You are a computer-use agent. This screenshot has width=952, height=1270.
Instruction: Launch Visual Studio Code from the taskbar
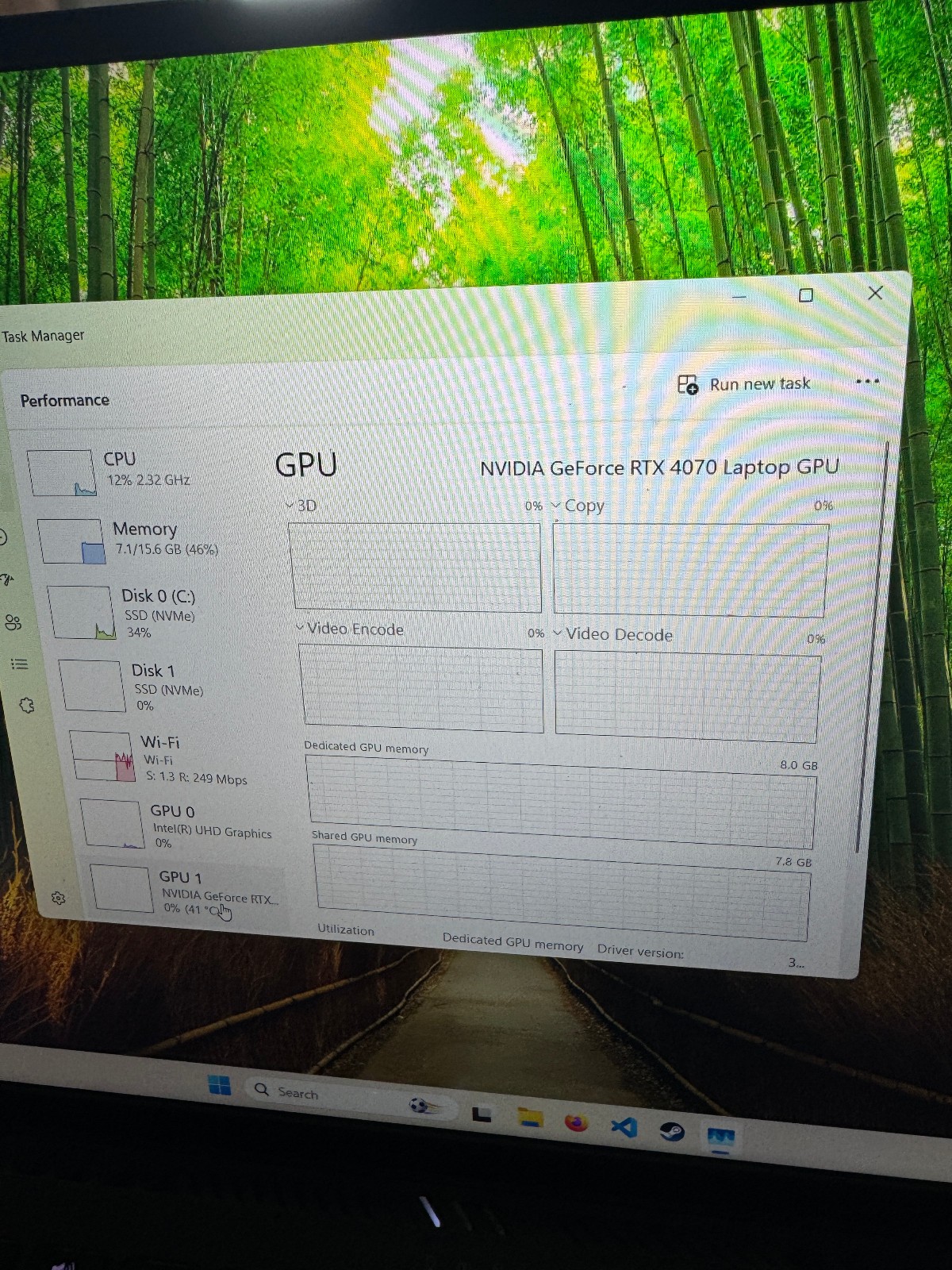624,1126
